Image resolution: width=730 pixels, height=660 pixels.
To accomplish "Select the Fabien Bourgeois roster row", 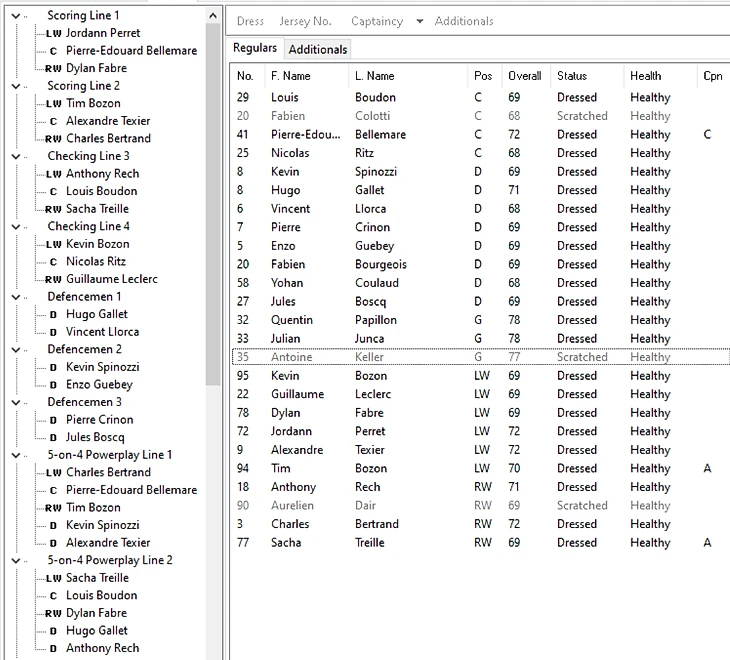I will click(x=480, y=264).
